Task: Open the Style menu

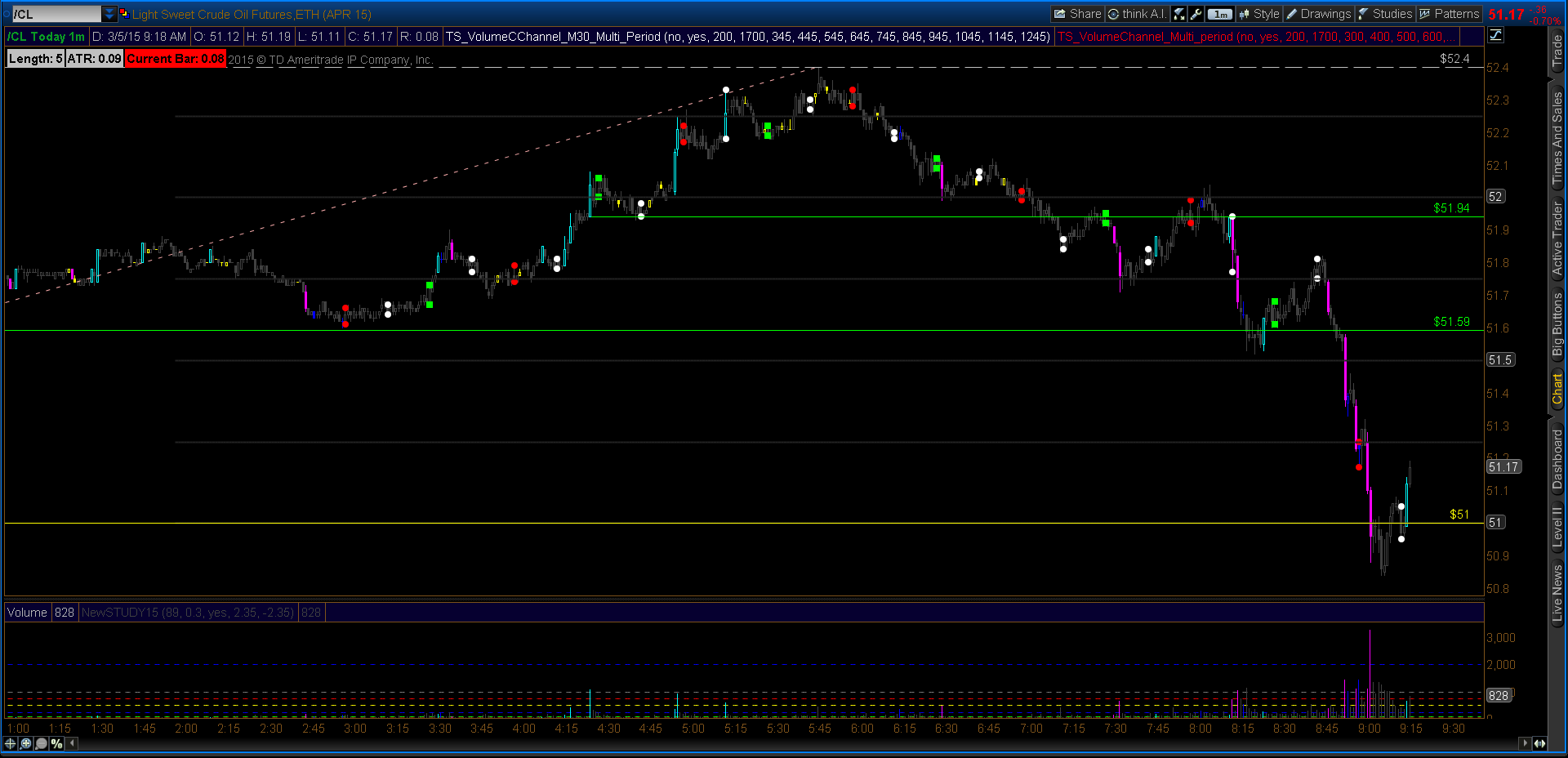Action: [x=1258, y=14]
